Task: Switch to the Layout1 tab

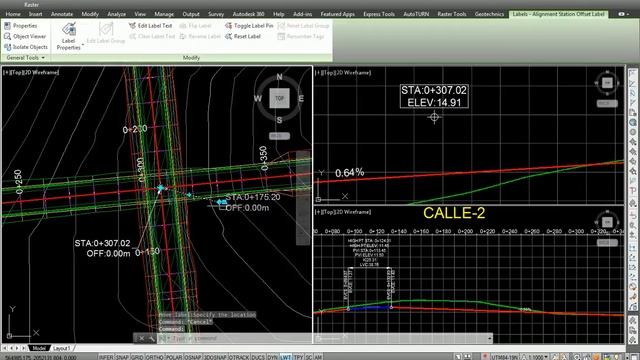Action: 62,348
